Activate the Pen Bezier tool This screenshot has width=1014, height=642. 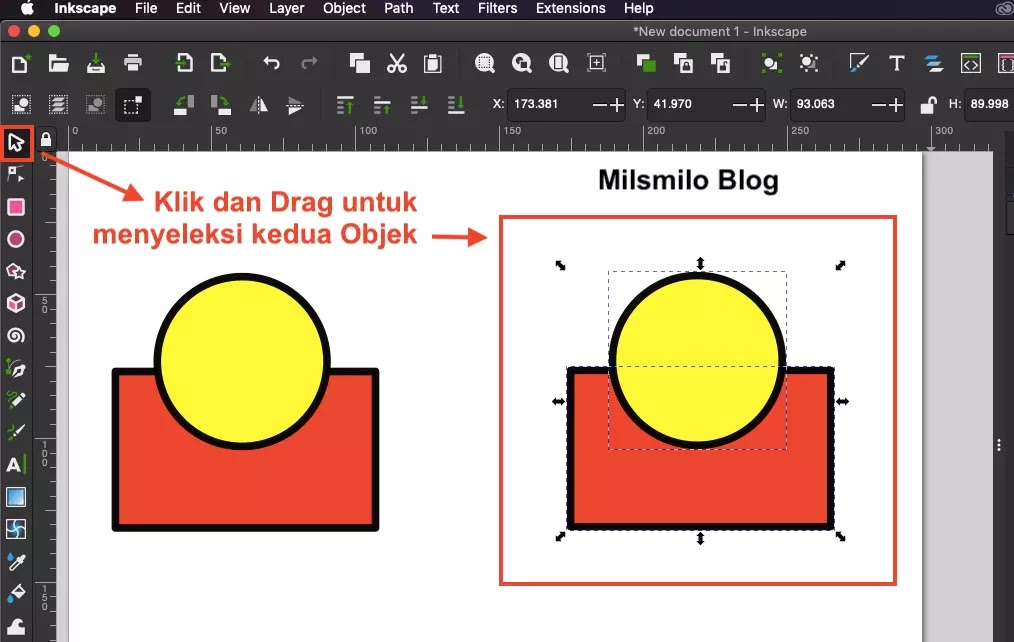coord(16,369)
